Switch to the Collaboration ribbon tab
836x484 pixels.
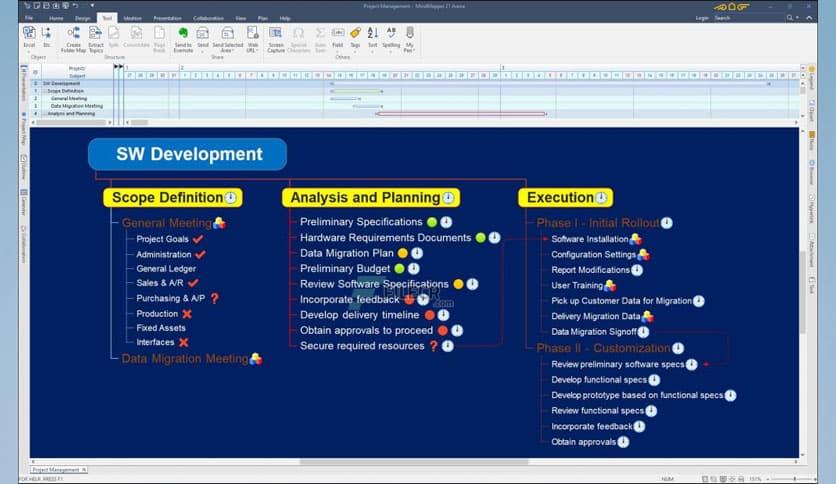(208, 18)
